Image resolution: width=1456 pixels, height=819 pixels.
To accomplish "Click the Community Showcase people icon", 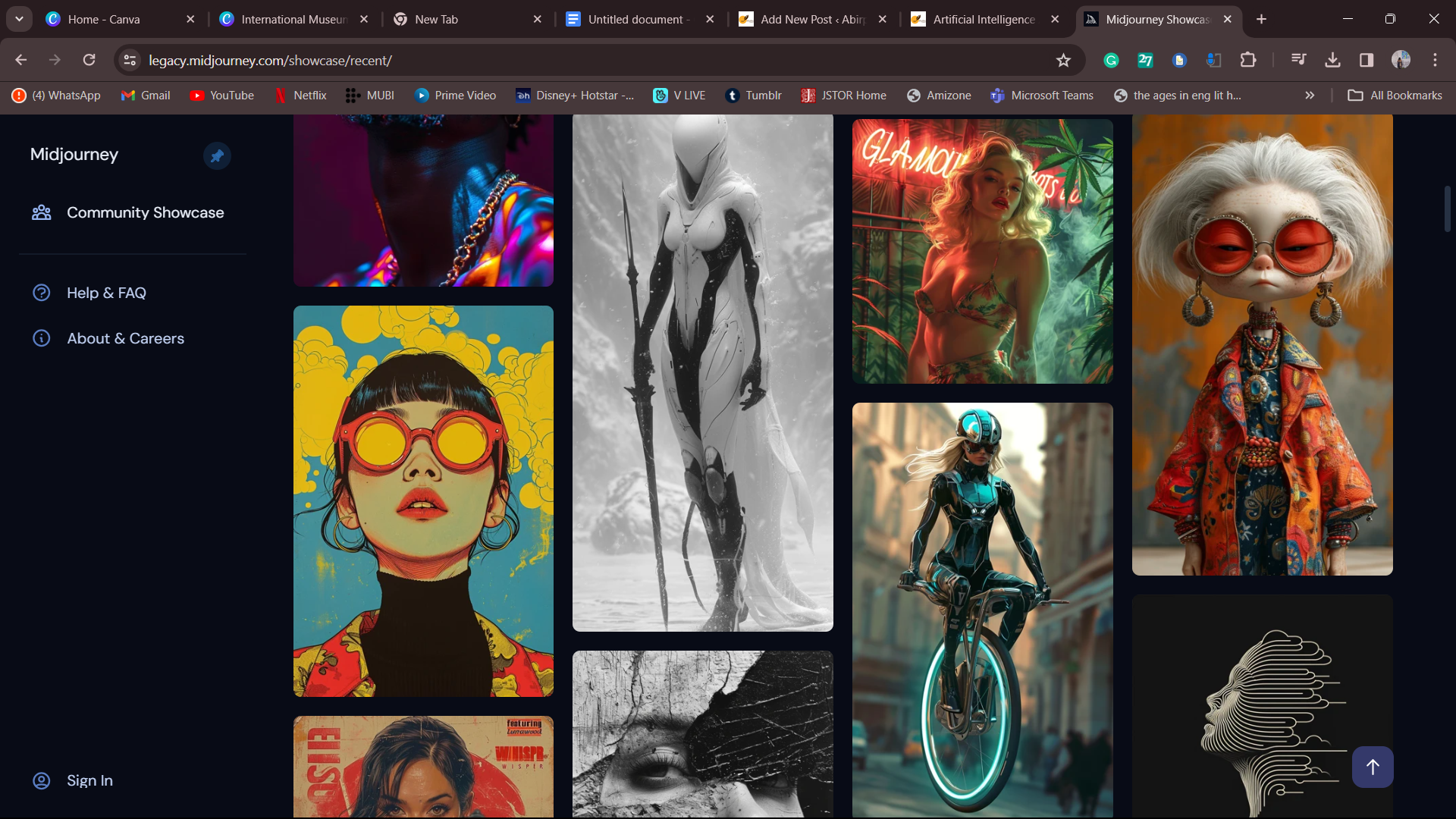I will tap(42, 212).
